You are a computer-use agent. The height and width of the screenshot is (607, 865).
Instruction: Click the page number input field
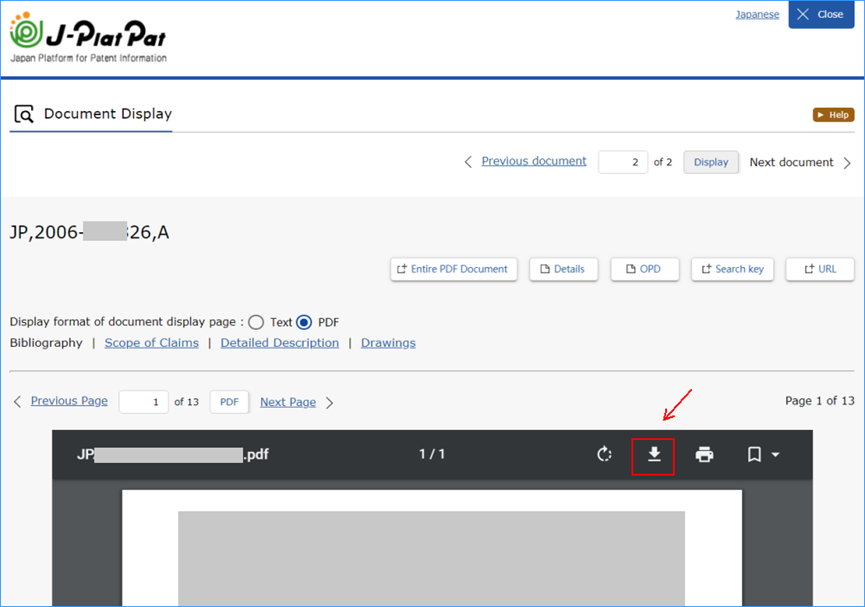point(143,402)
